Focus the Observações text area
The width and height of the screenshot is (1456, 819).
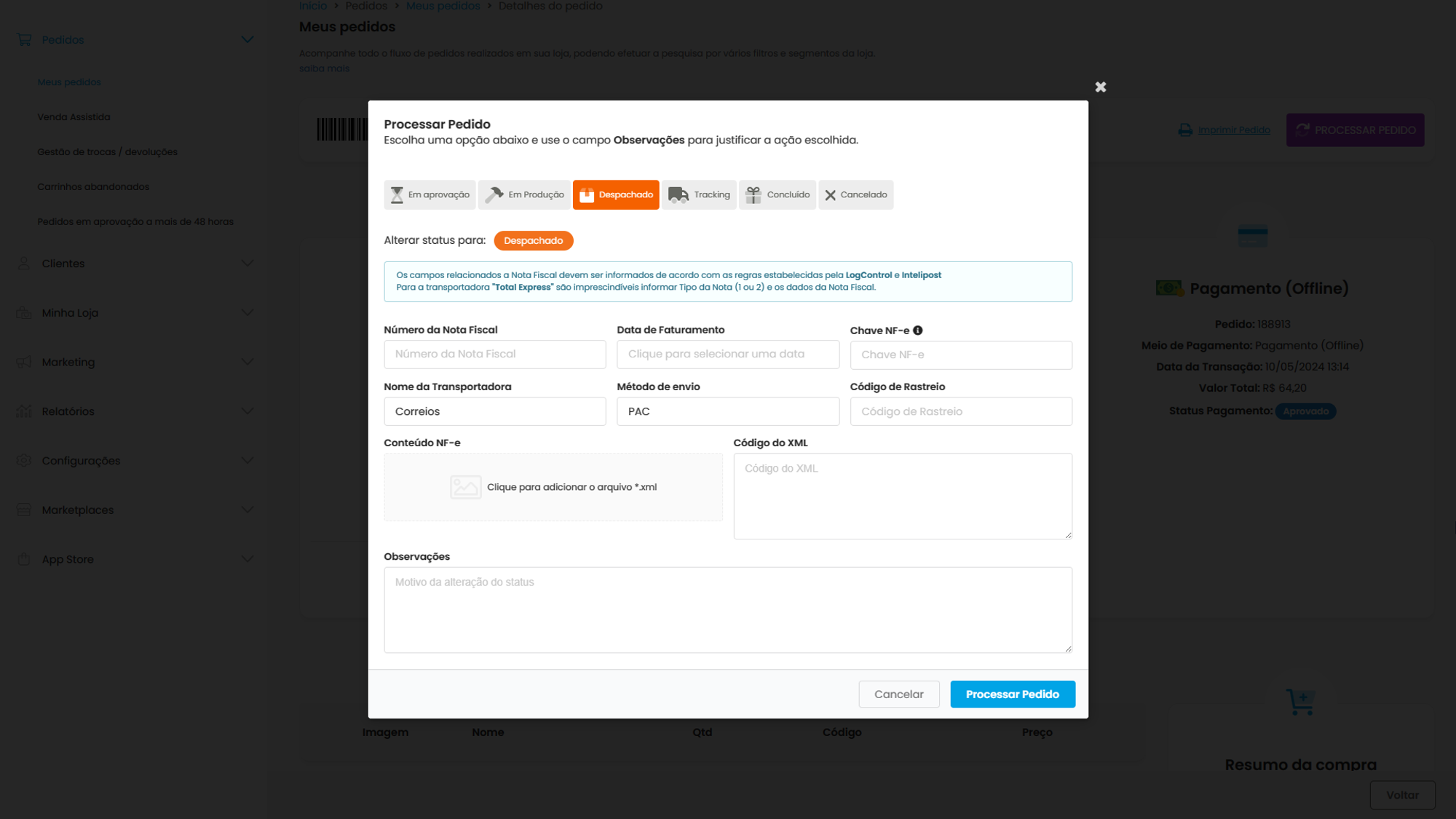point(728,610)
